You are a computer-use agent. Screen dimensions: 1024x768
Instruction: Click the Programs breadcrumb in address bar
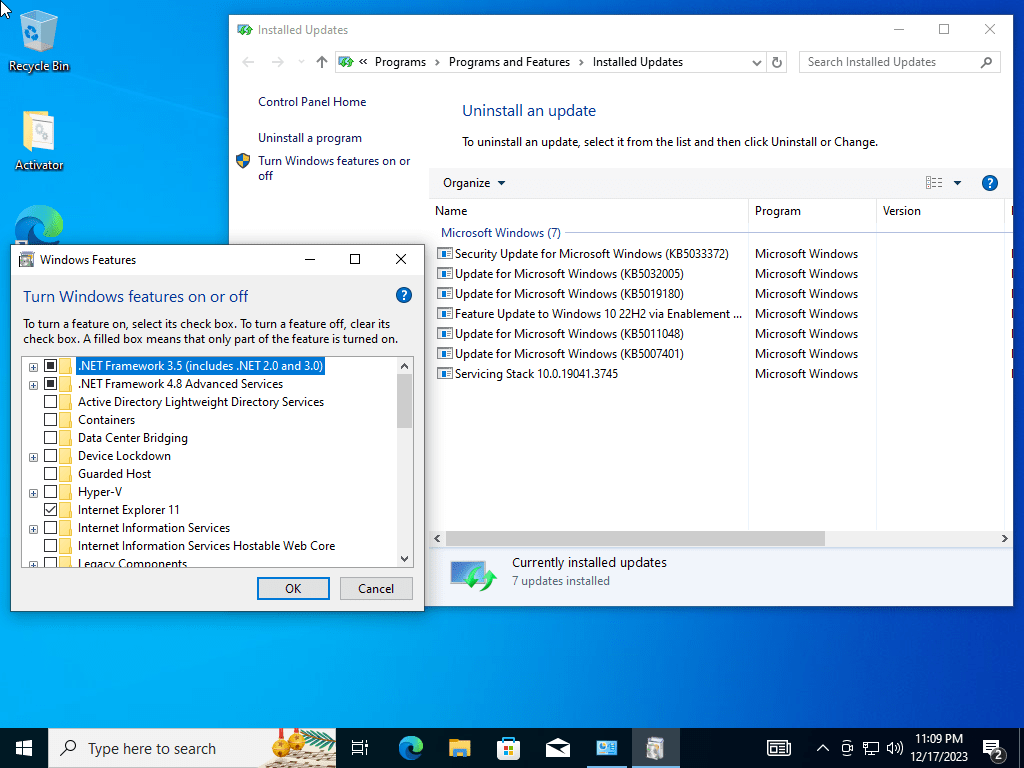pyautogui.click(x=400, y=62)
